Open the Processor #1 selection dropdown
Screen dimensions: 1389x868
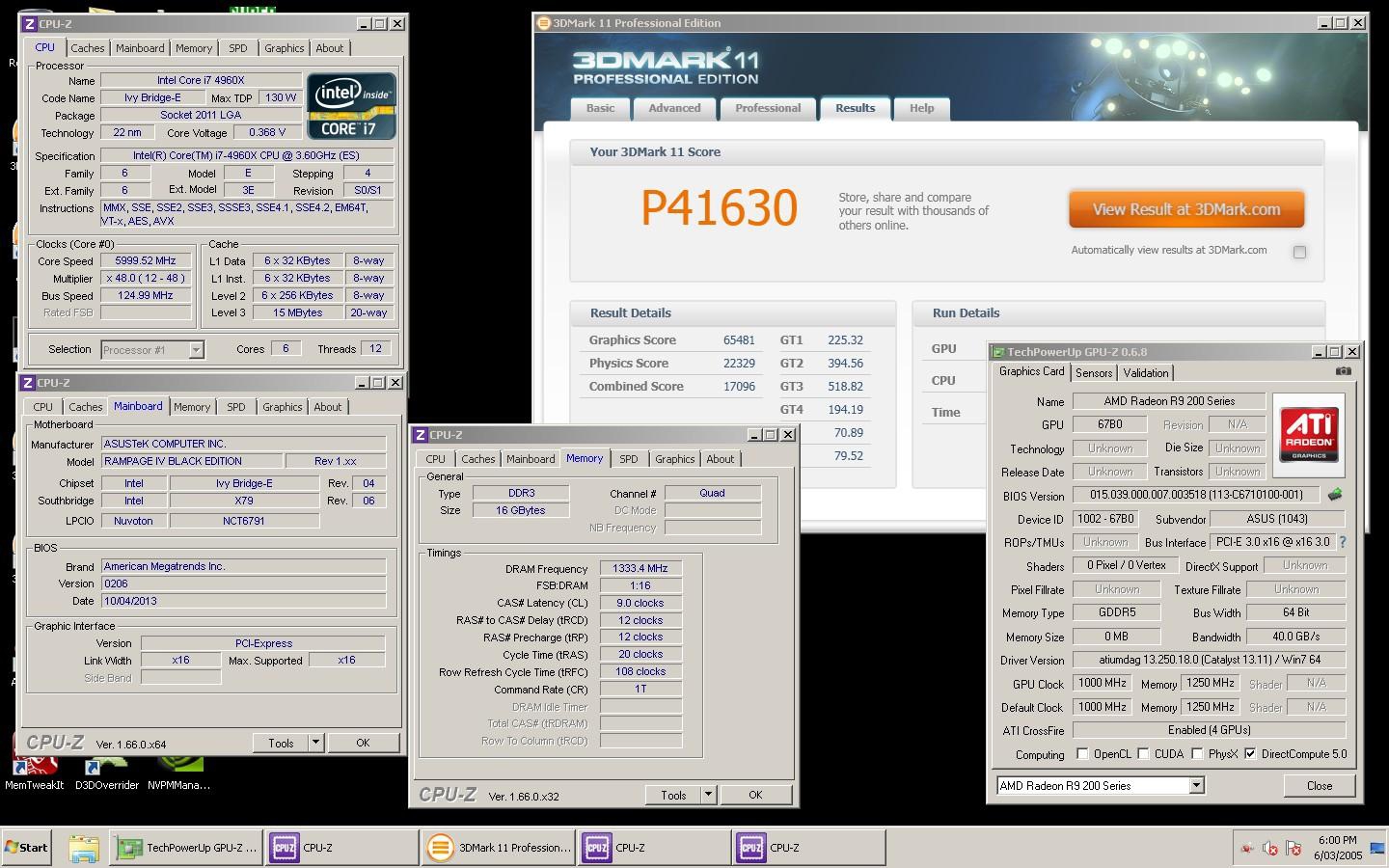pyautogui.click(x=197, y=350)
